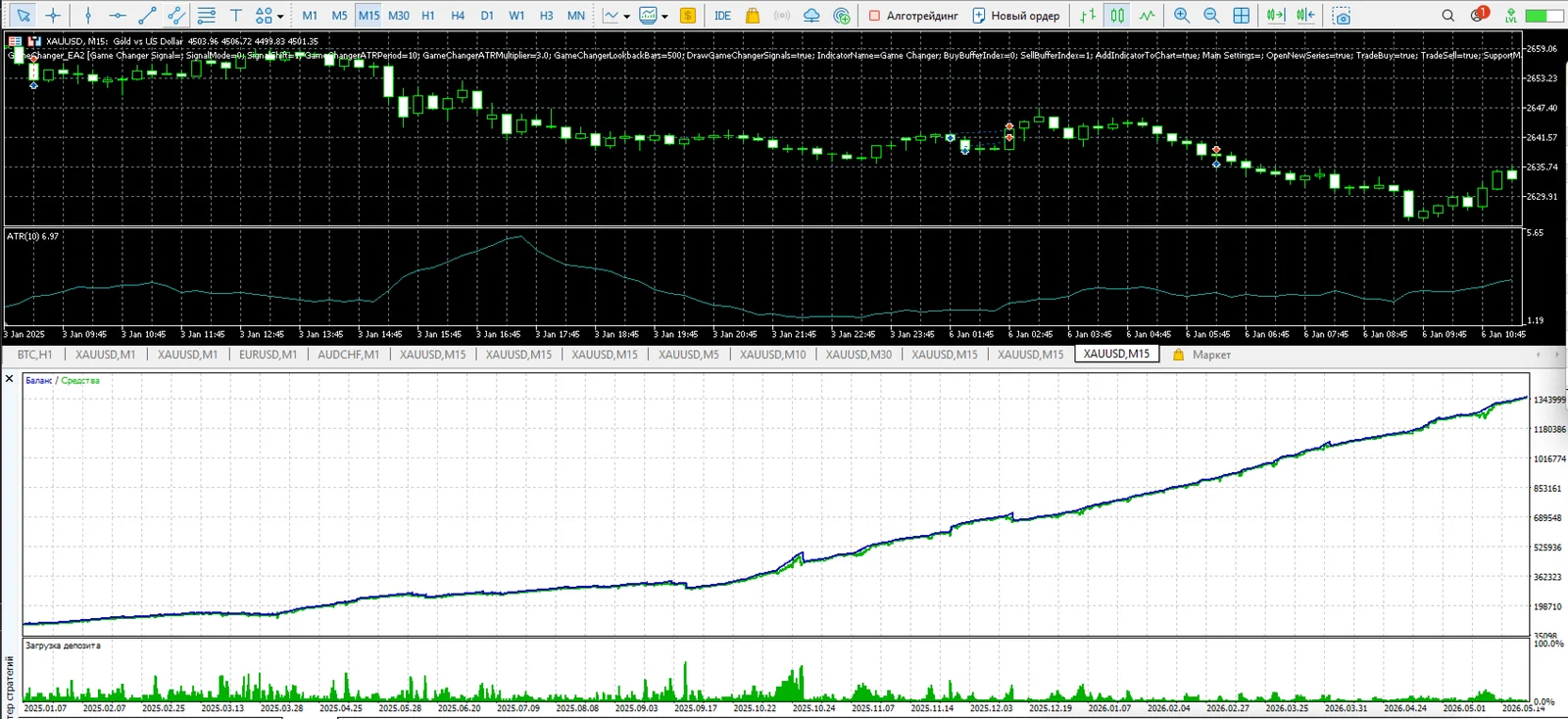Open the IDE MetaEditor
The width and height of the screenshot is (1568, 719).
(723, 16)
